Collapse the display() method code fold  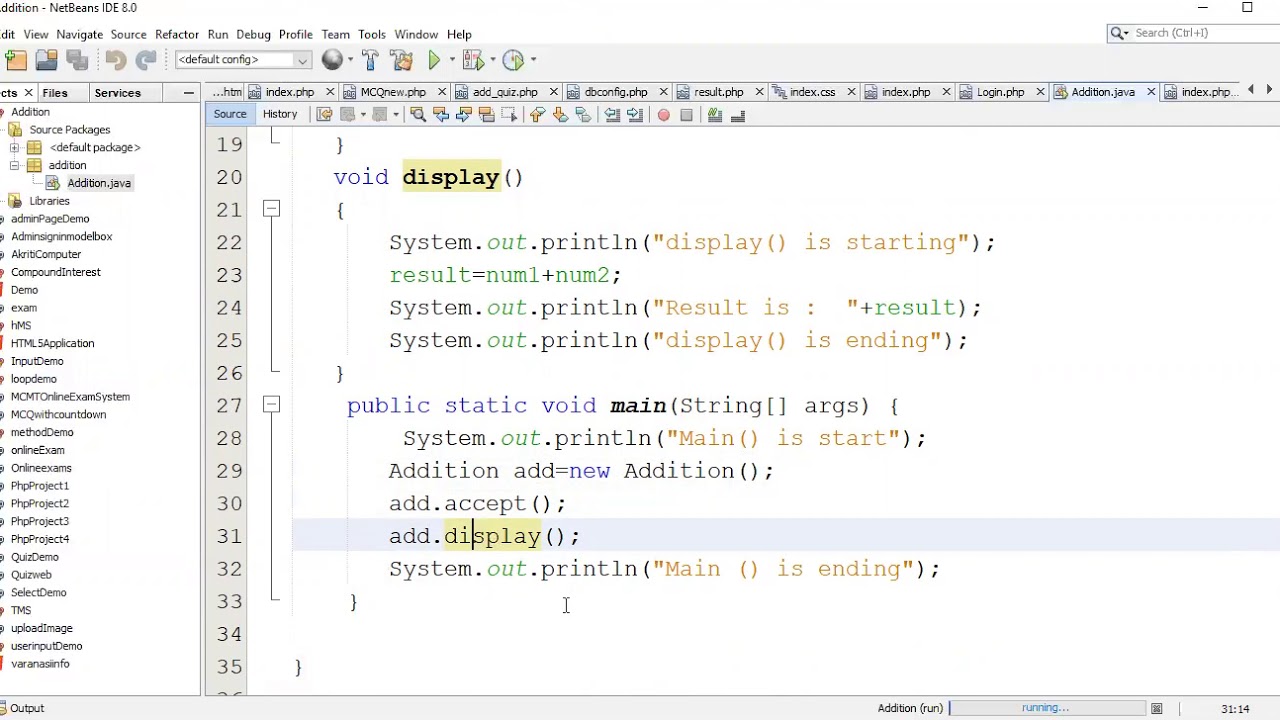[x=271, y=209]
